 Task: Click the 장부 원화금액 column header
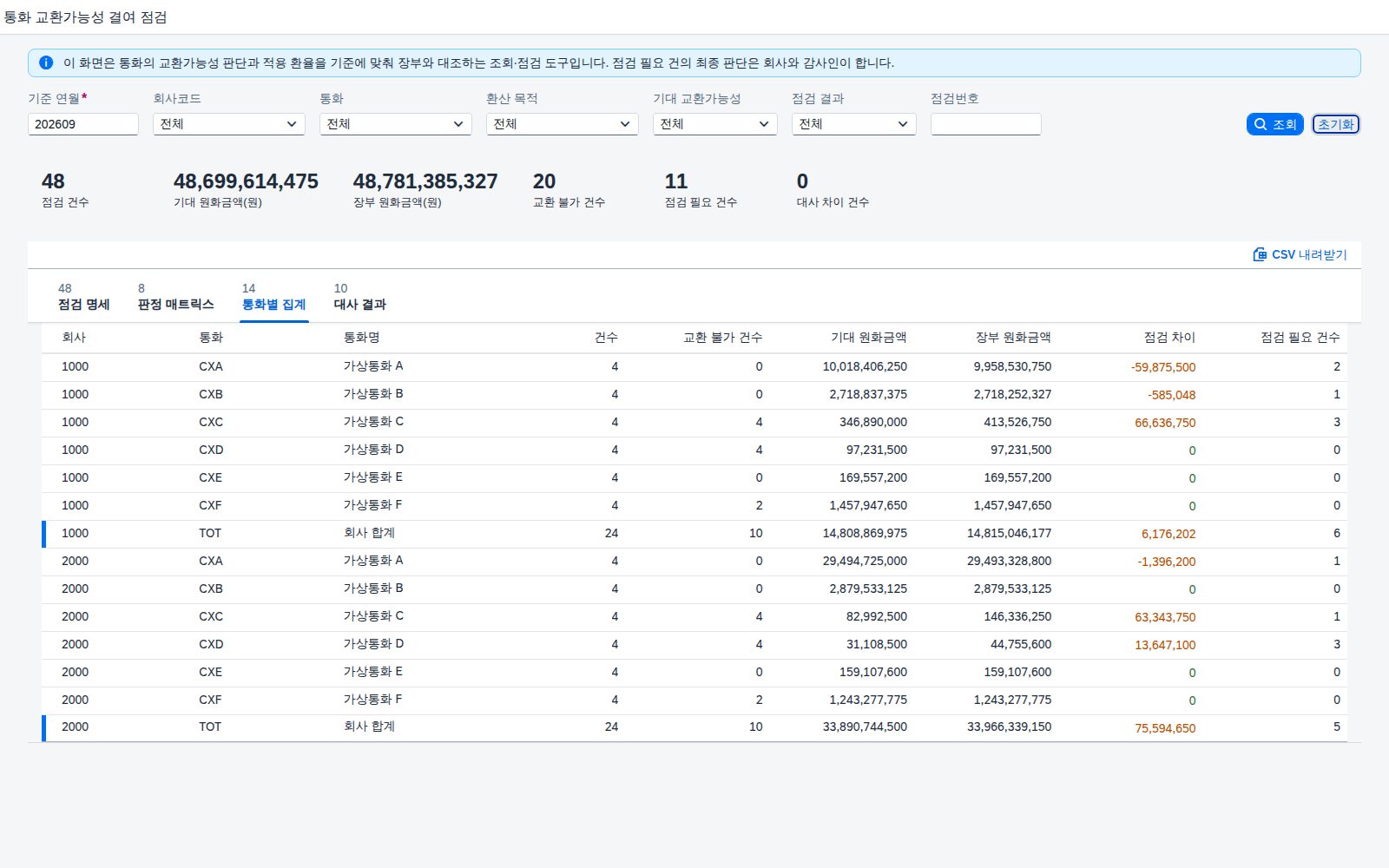[1013, 337]
